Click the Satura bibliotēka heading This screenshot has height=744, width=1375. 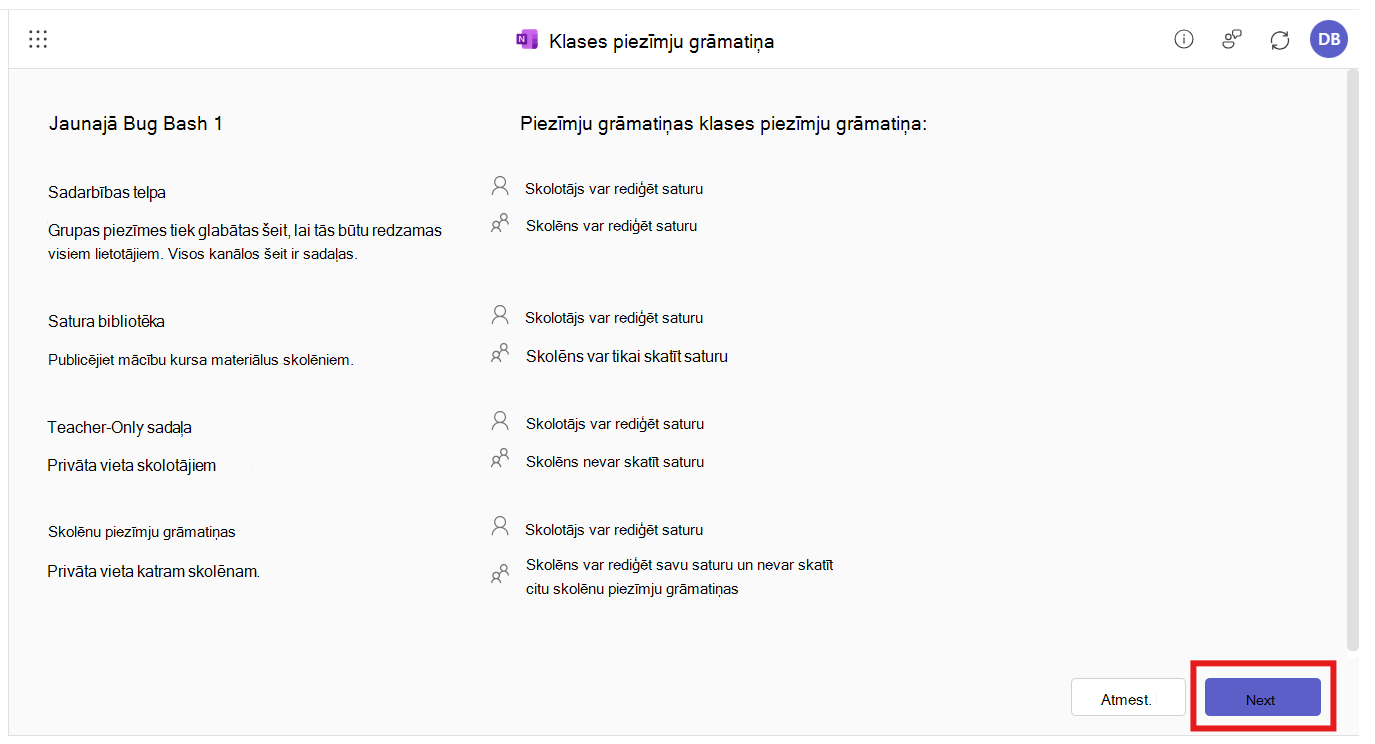tap(106, 322)
